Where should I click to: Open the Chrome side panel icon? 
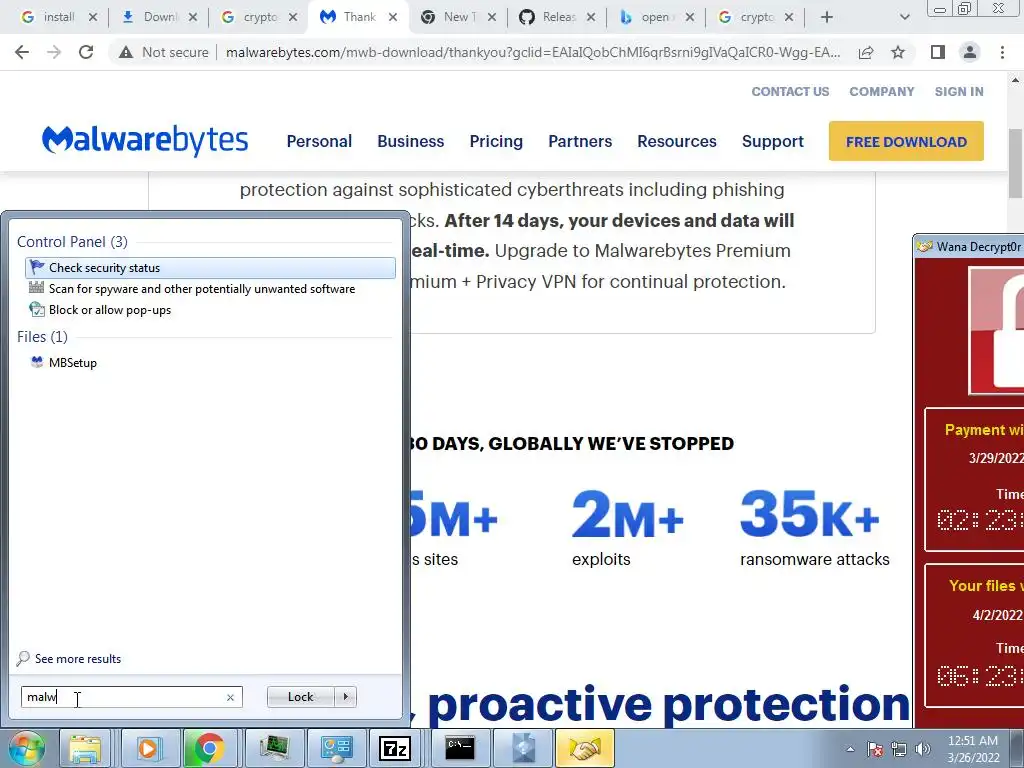pos(938,52)
